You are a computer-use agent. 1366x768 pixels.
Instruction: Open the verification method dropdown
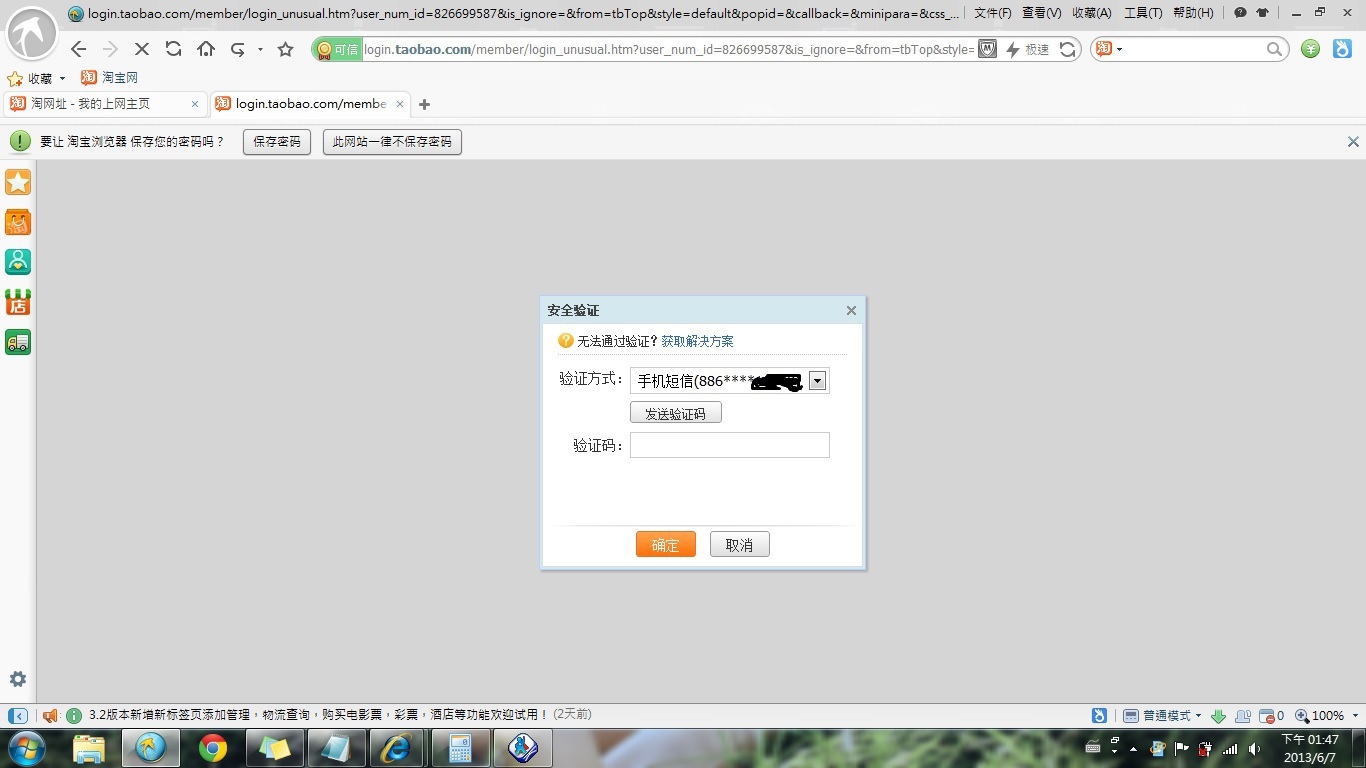[x=817, y=380]
